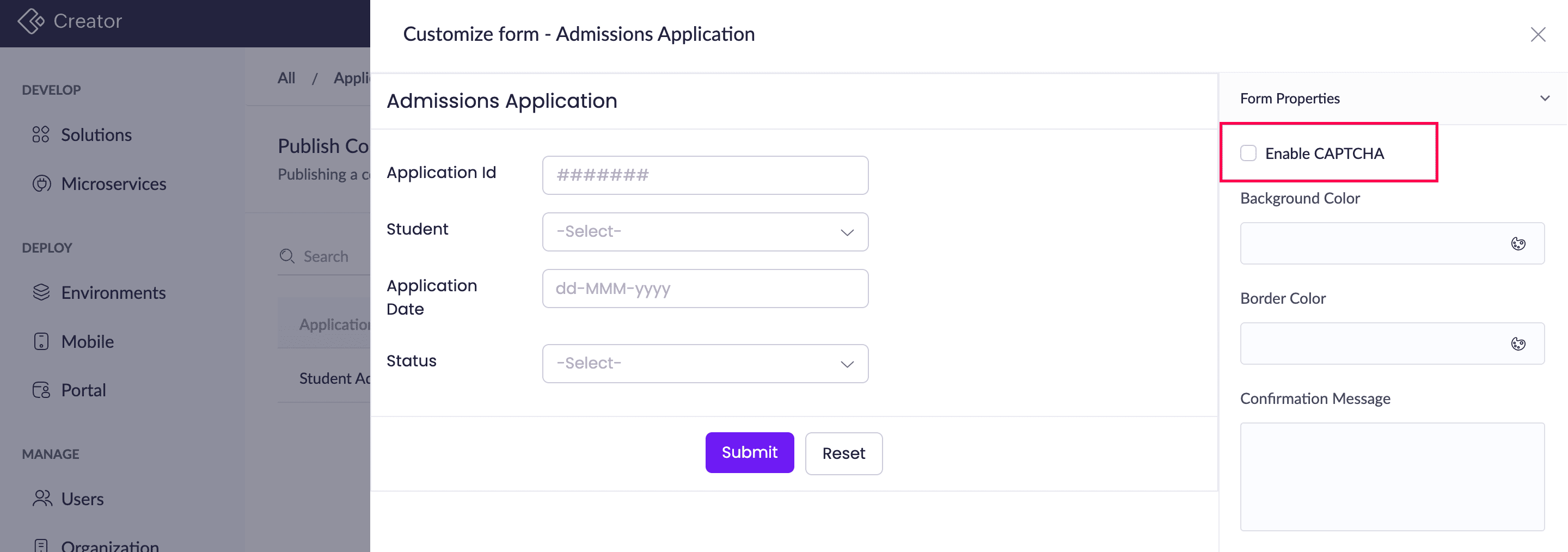Submit the Admissions Application form
Screen dimensions: 1568x552
749,453
